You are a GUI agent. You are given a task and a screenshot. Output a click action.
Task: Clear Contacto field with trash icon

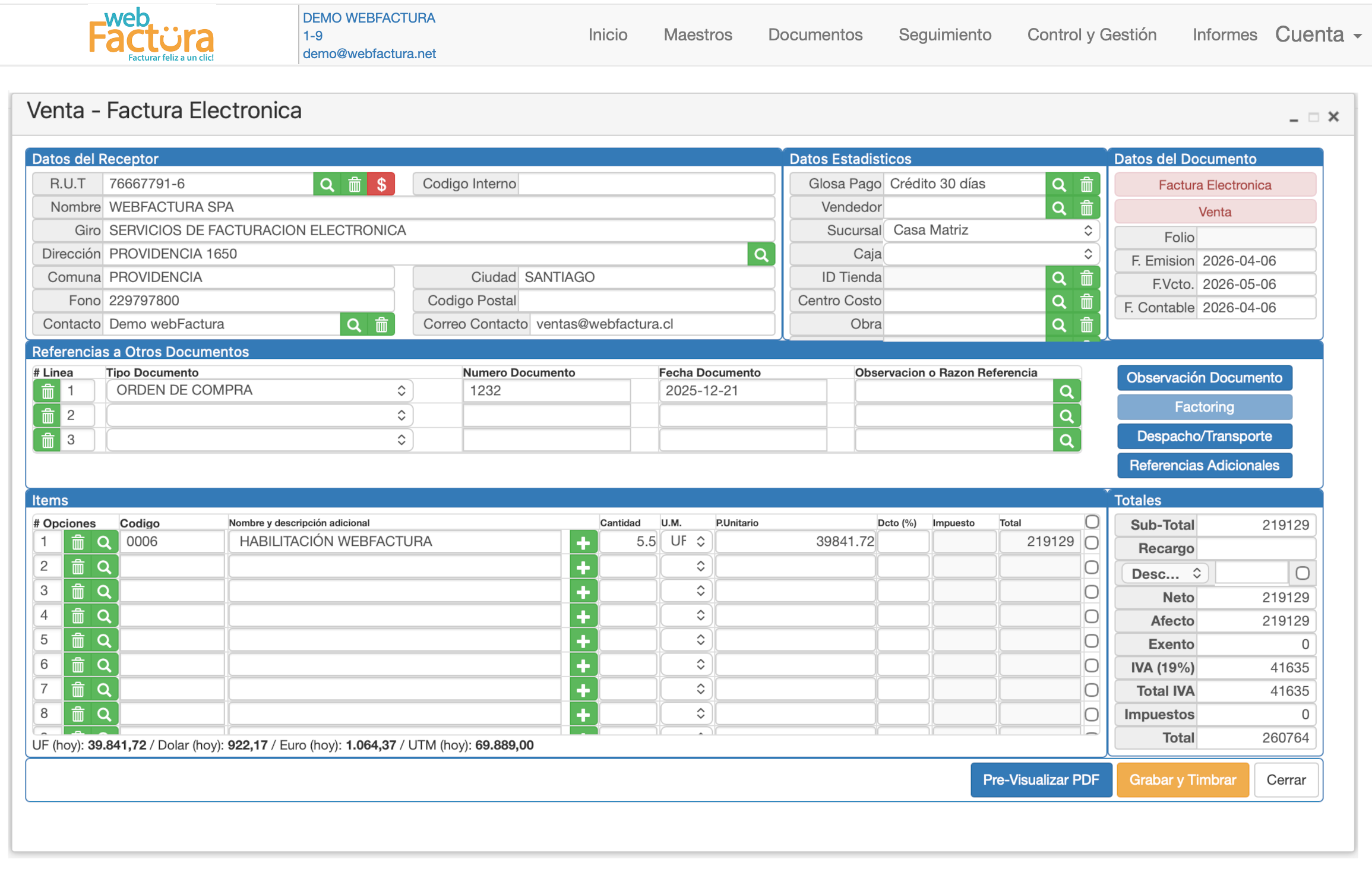click(381, 324)
